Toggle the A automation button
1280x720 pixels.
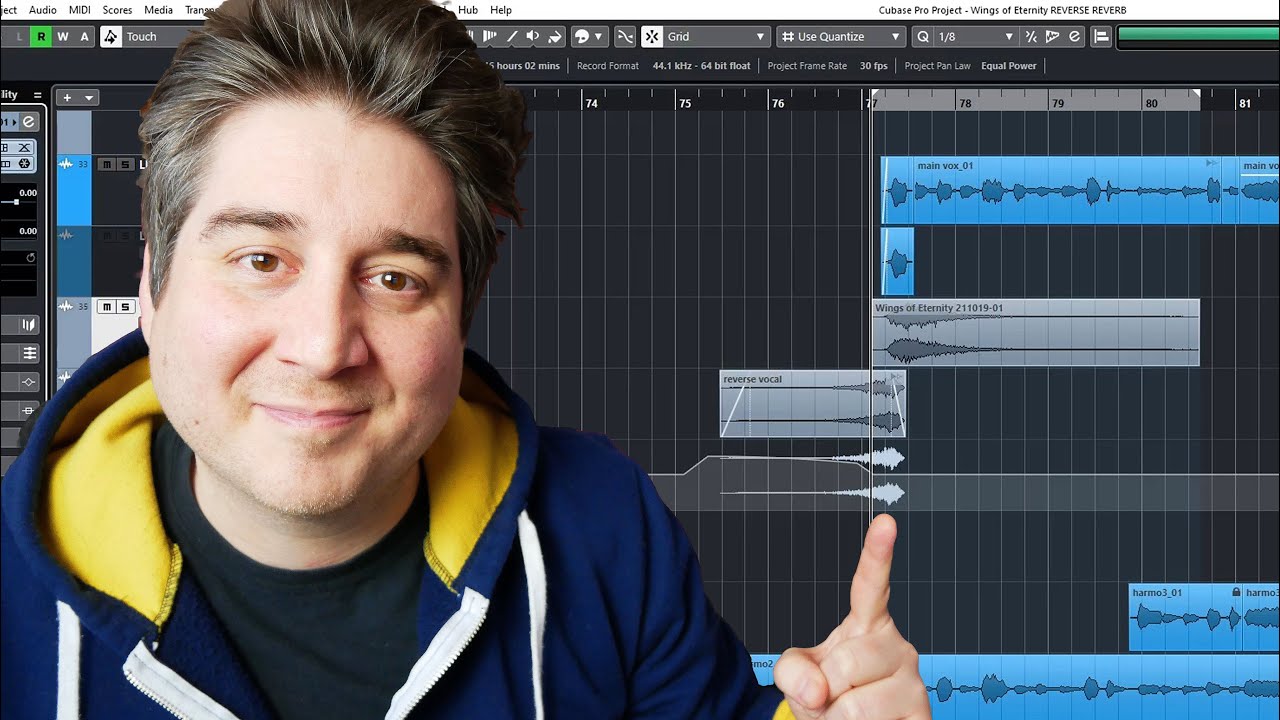(84, 36)
